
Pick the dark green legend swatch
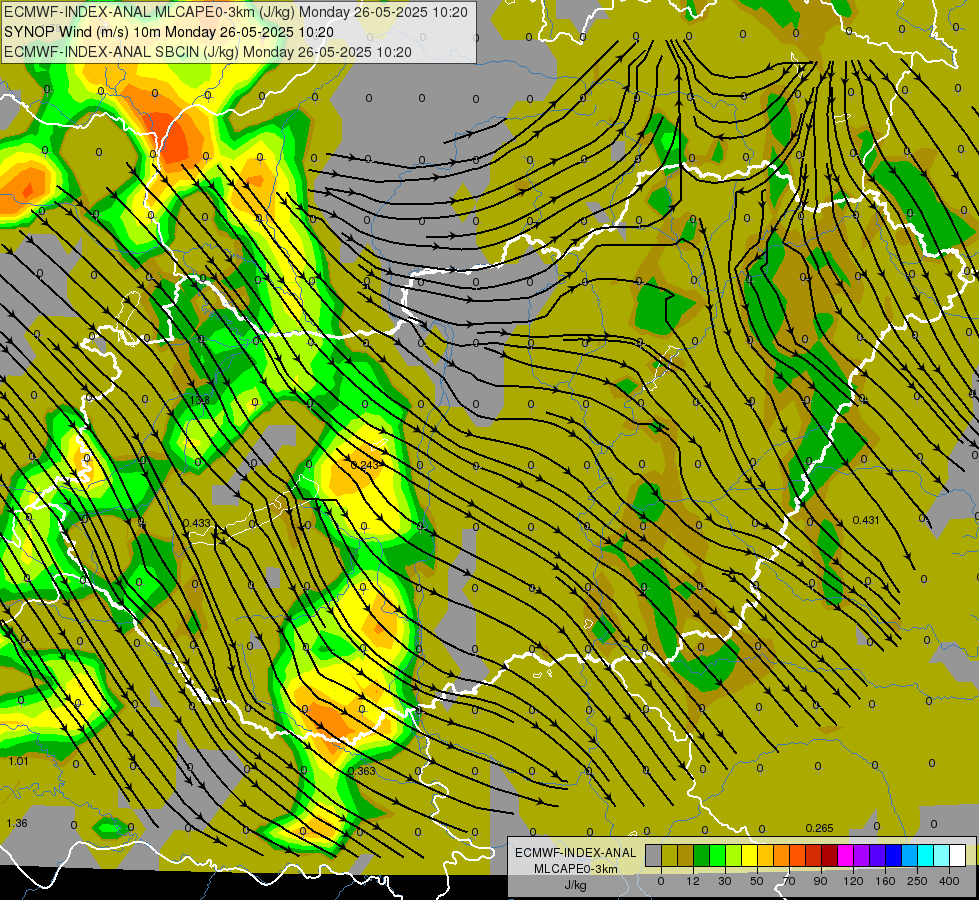pos(702,855)
